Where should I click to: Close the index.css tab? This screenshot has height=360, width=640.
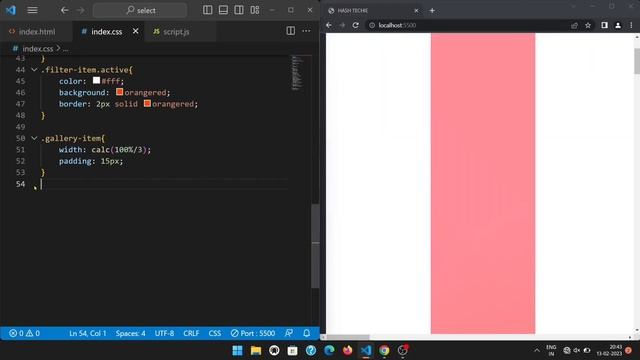(x=136, y=31)
